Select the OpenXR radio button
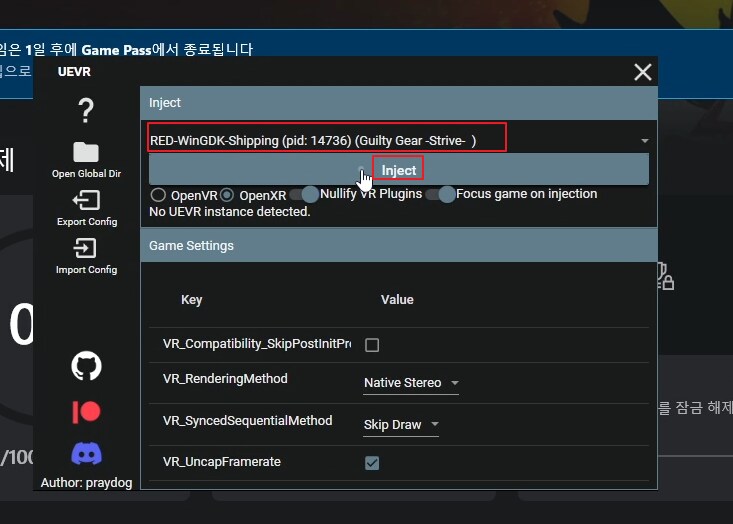 (x=227, y=194)
